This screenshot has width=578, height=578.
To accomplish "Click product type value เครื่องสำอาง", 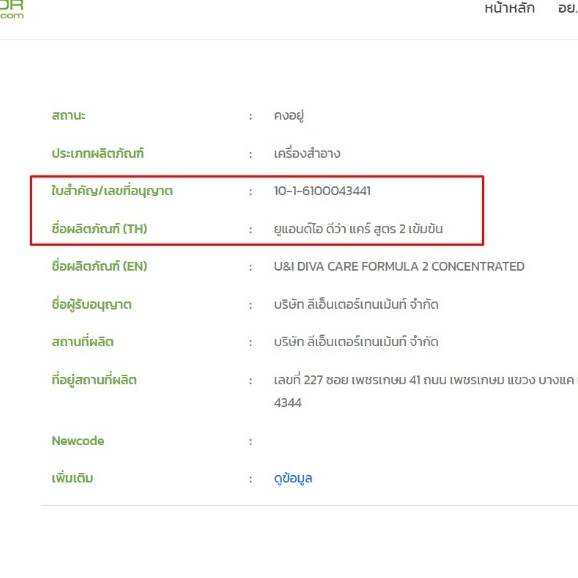I will (x=307, y=153).
